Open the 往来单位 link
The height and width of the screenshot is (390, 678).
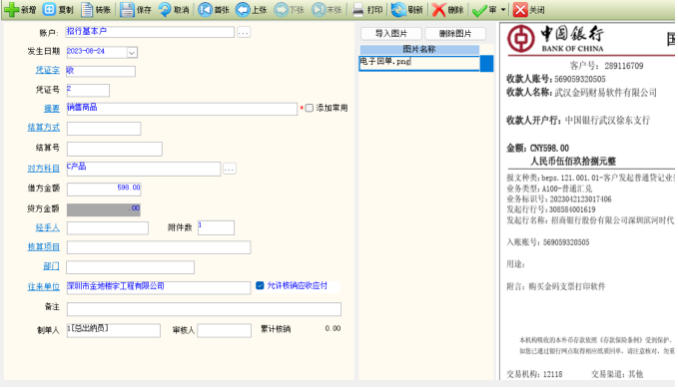click(44, 287)
